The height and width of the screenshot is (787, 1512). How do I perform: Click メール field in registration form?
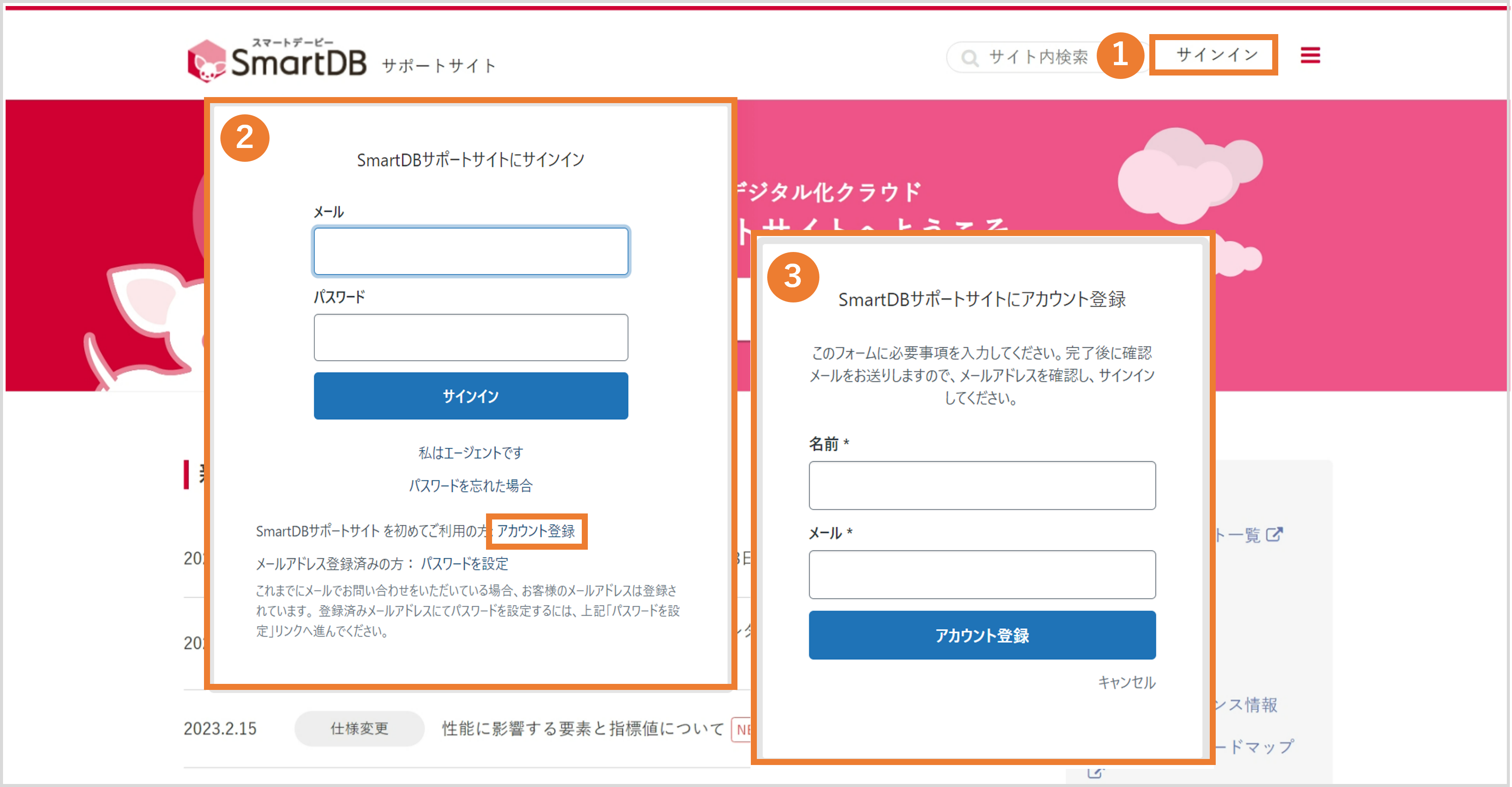pyautogui.click(x=982, y=574)
